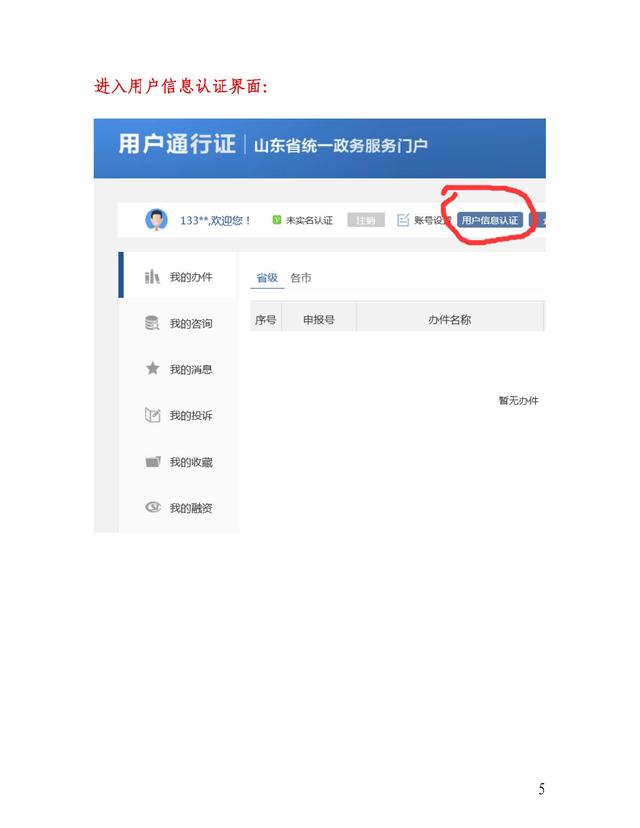Click the 133** 欢迎您 username link

[215, 220]
